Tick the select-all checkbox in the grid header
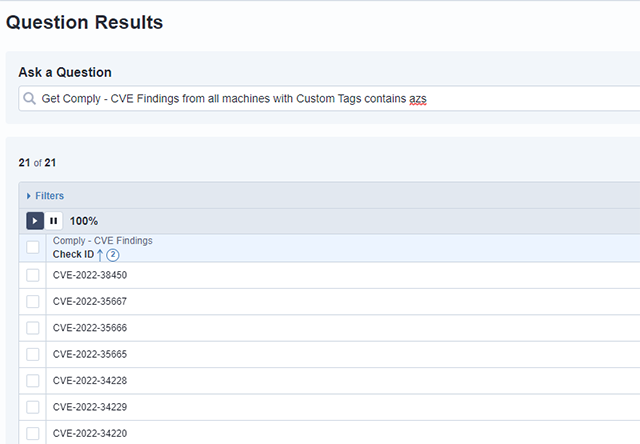The image size is (640, 444). click(33, 248)
